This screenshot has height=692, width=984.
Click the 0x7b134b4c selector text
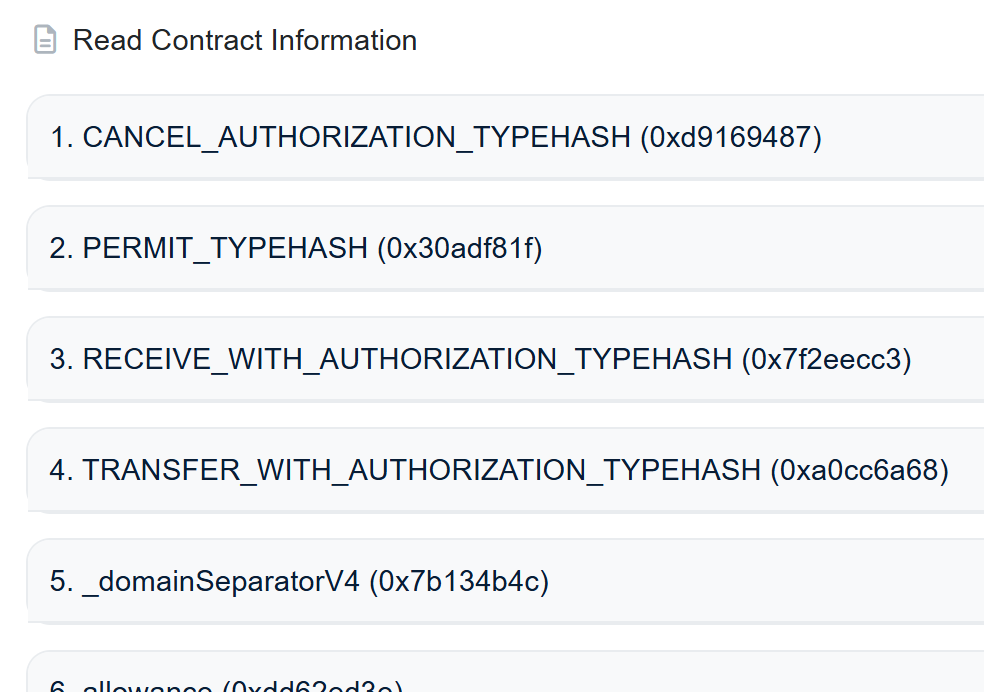(459, 581)
